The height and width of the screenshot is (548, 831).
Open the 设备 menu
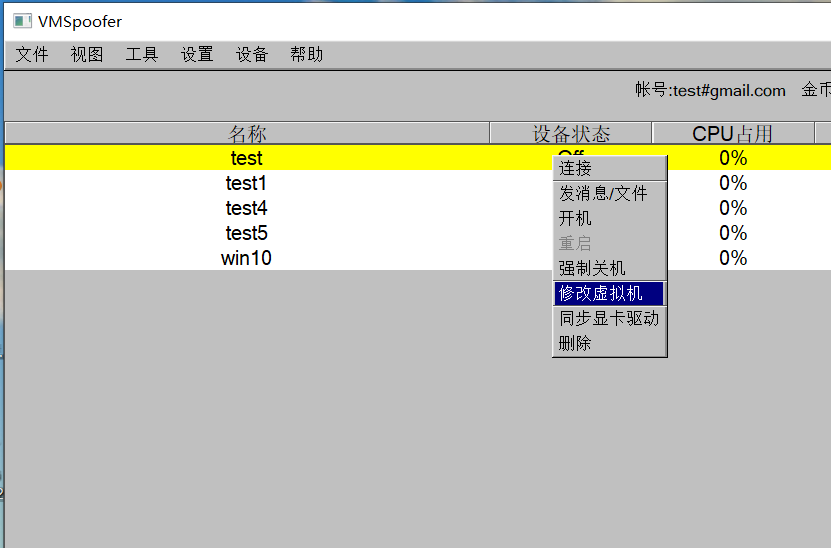click(252, 55)
